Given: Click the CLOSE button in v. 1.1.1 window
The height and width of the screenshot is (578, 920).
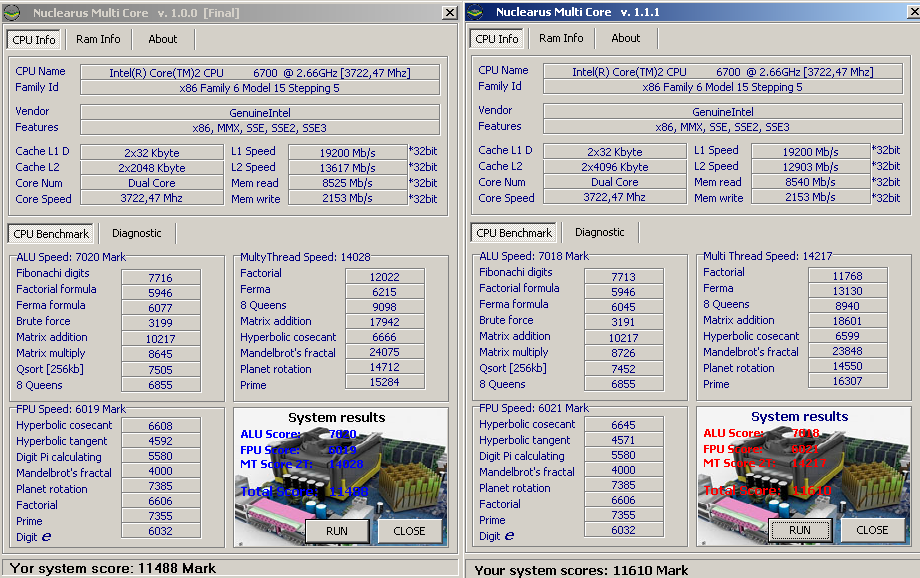Looking at the screenshot, I should pyautogui.click(x=872, y=530).
